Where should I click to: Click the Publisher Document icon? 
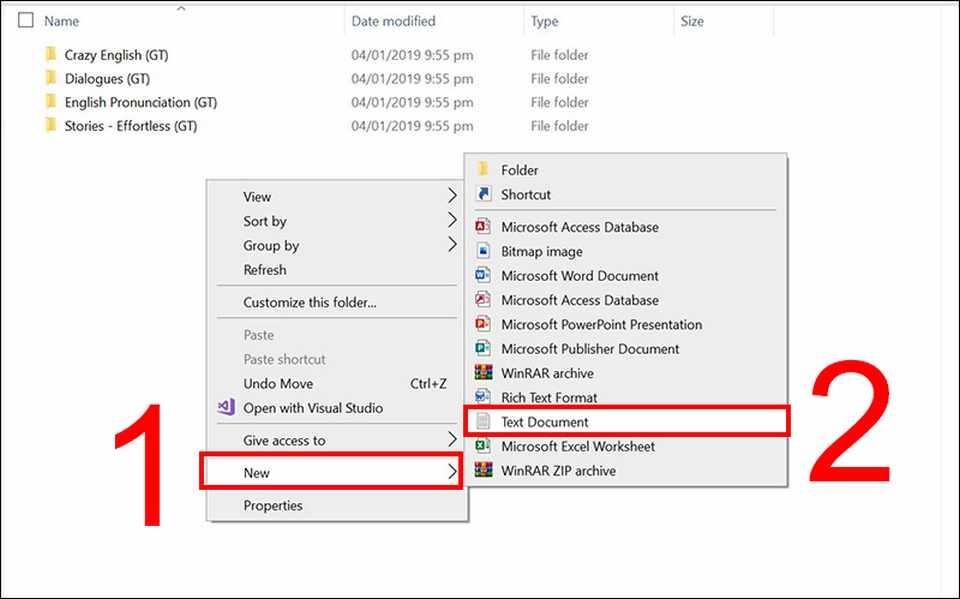[x=483, y=349]
